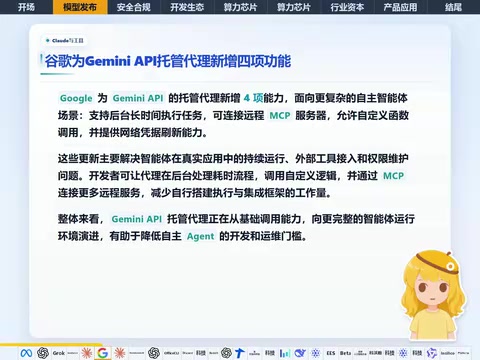Click highlighted MCP after 并通过
Viewport: 480px width, 360px height.
(393, 176)
